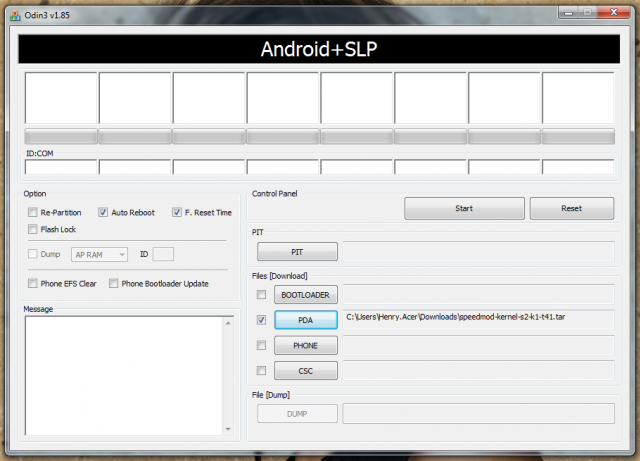Click the Android+SLP banner
The image size is (640, 461).
[x=319, y=49]
